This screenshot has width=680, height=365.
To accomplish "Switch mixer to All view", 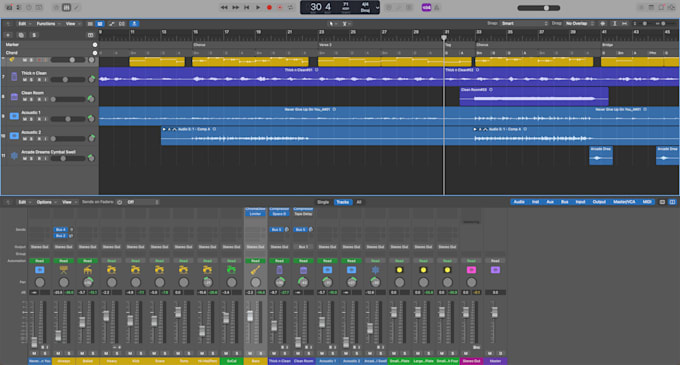I will (359, 202).
